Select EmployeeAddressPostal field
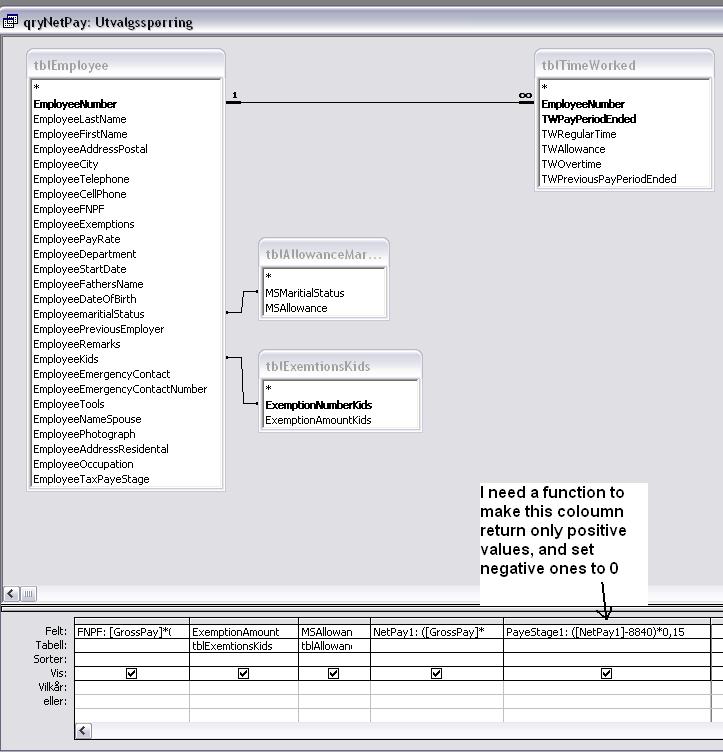Screen dimensions: 723x752 (x=126, y=149)
